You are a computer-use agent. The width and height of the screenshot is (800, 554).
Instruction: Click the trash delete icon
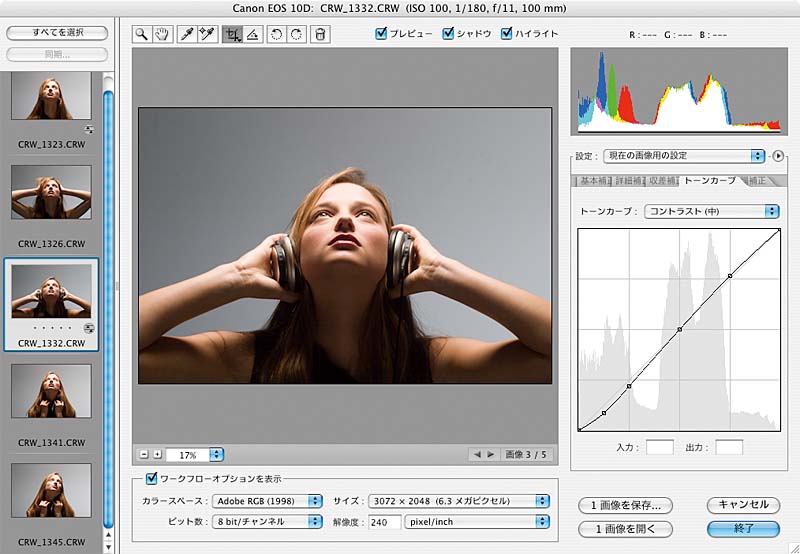pyautogui.click(x=320, y=34)
